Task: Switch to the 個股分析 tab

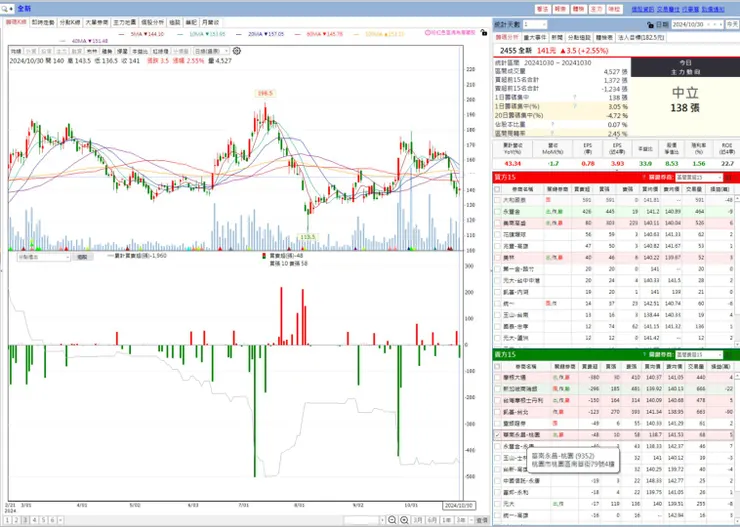Action: (152, 22)
